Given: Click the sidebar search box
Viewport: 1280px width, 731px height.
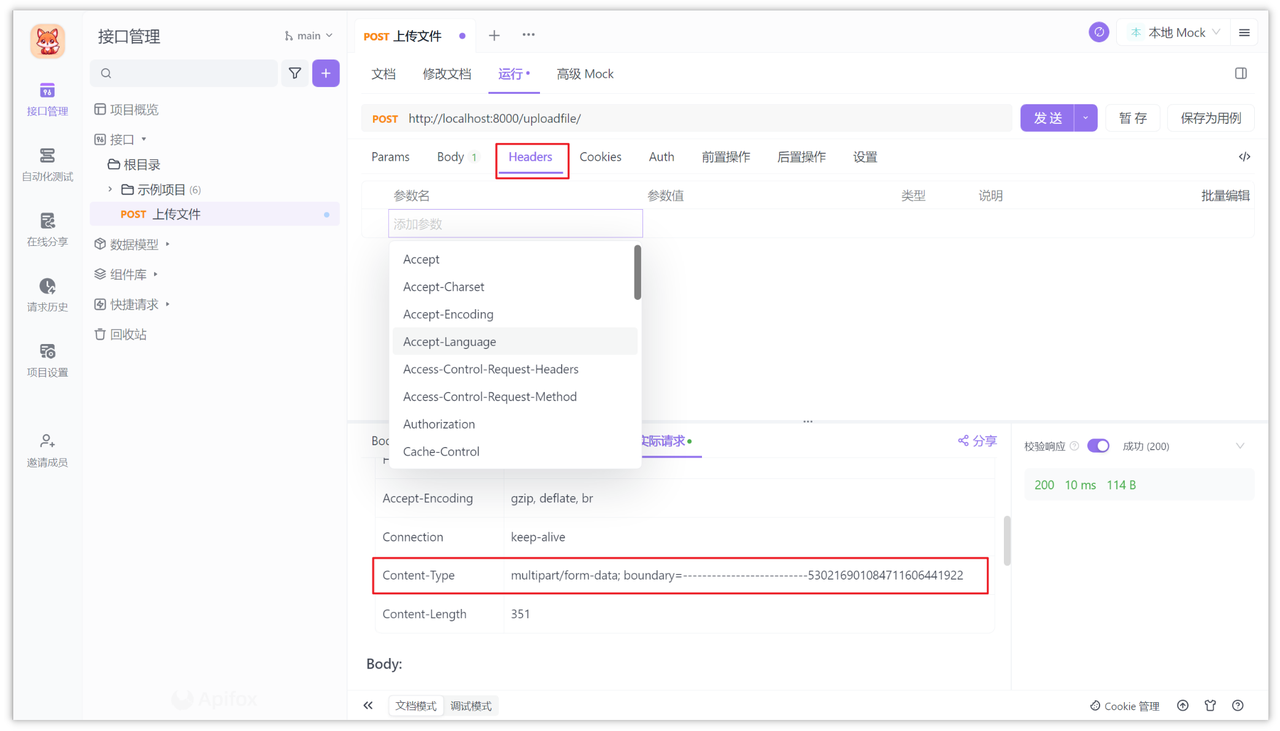Looking at the screenshot, I should pos(184,73).
